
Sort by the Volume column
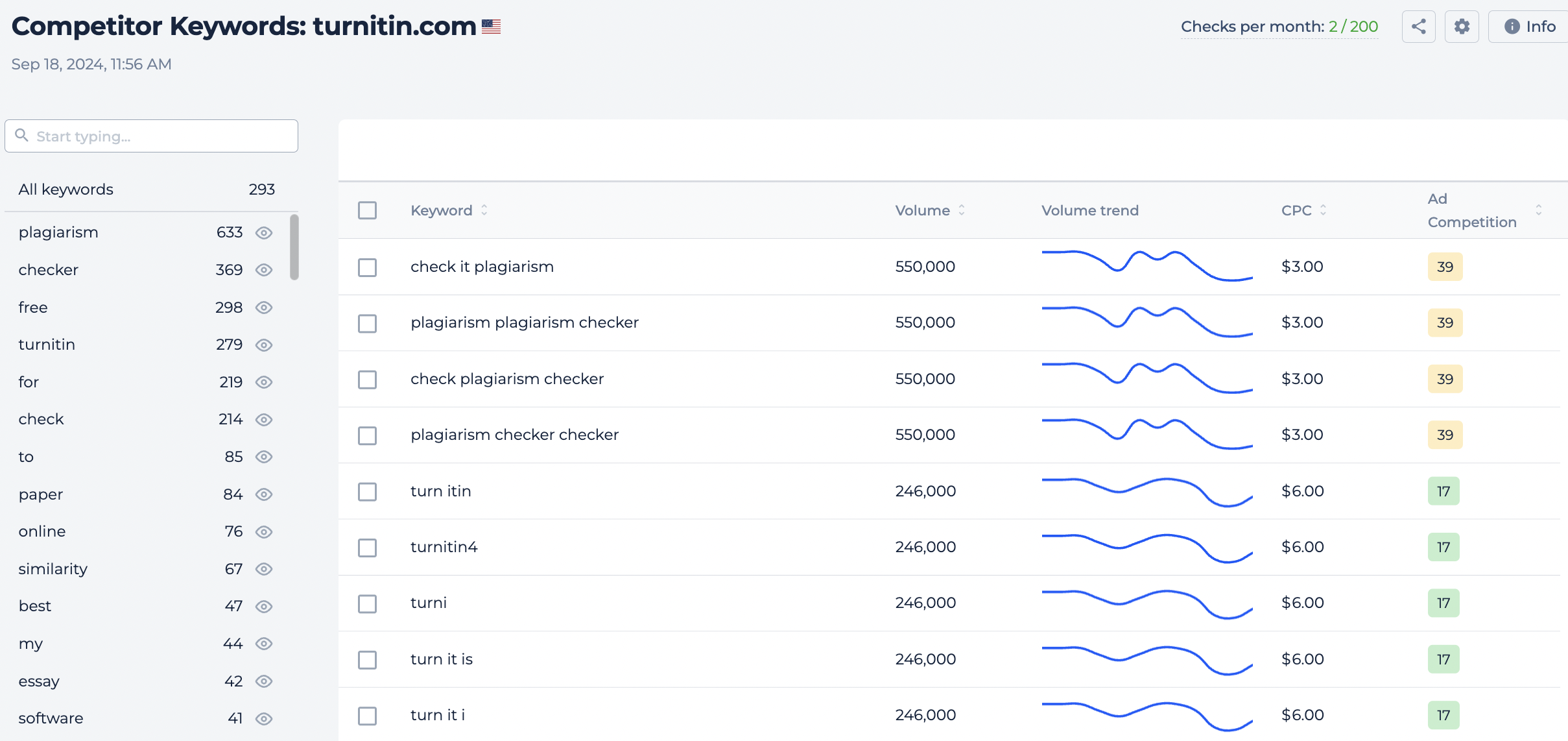click(x=930, y=210)
